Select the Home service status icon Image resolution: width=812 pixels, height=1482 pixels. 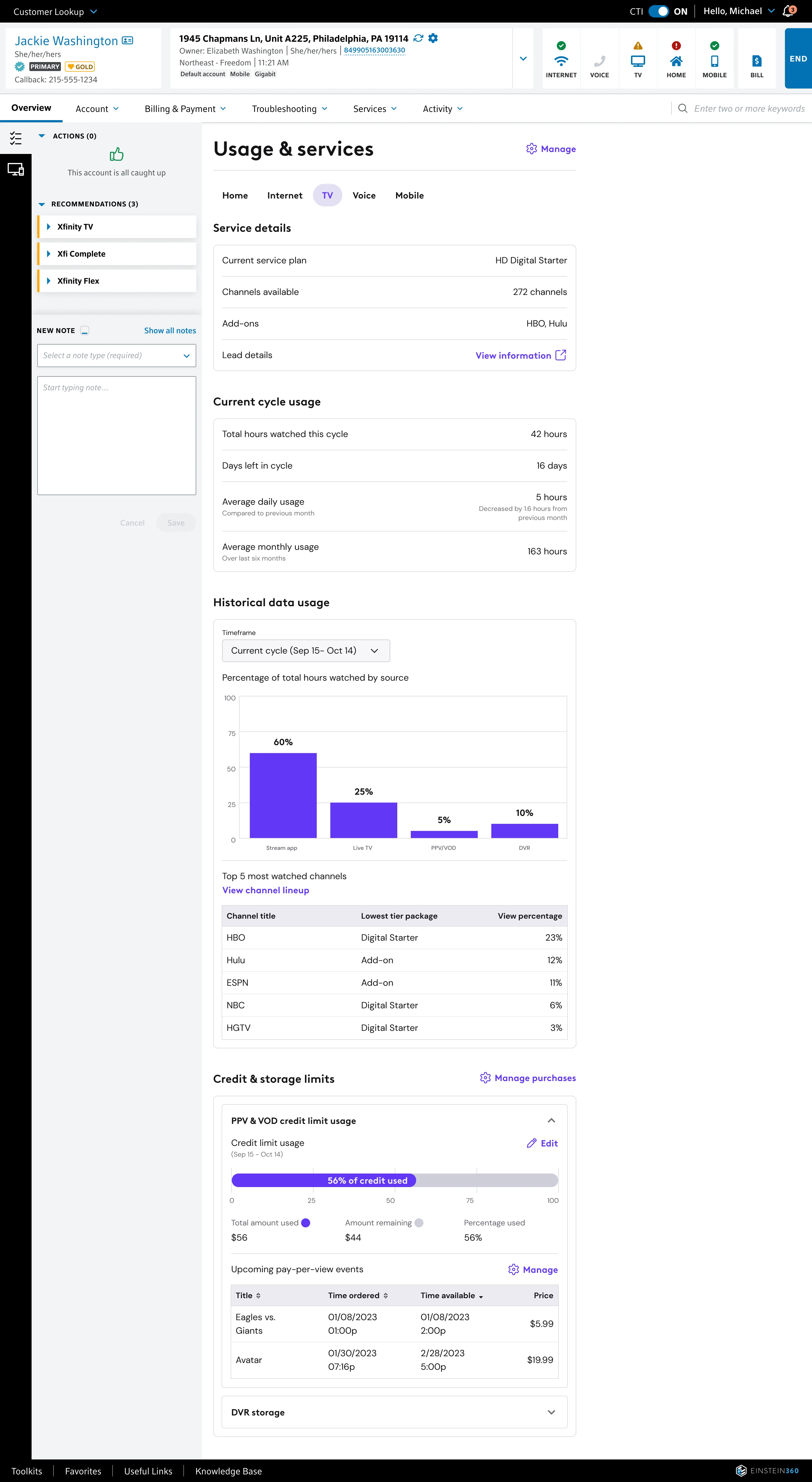676,59
